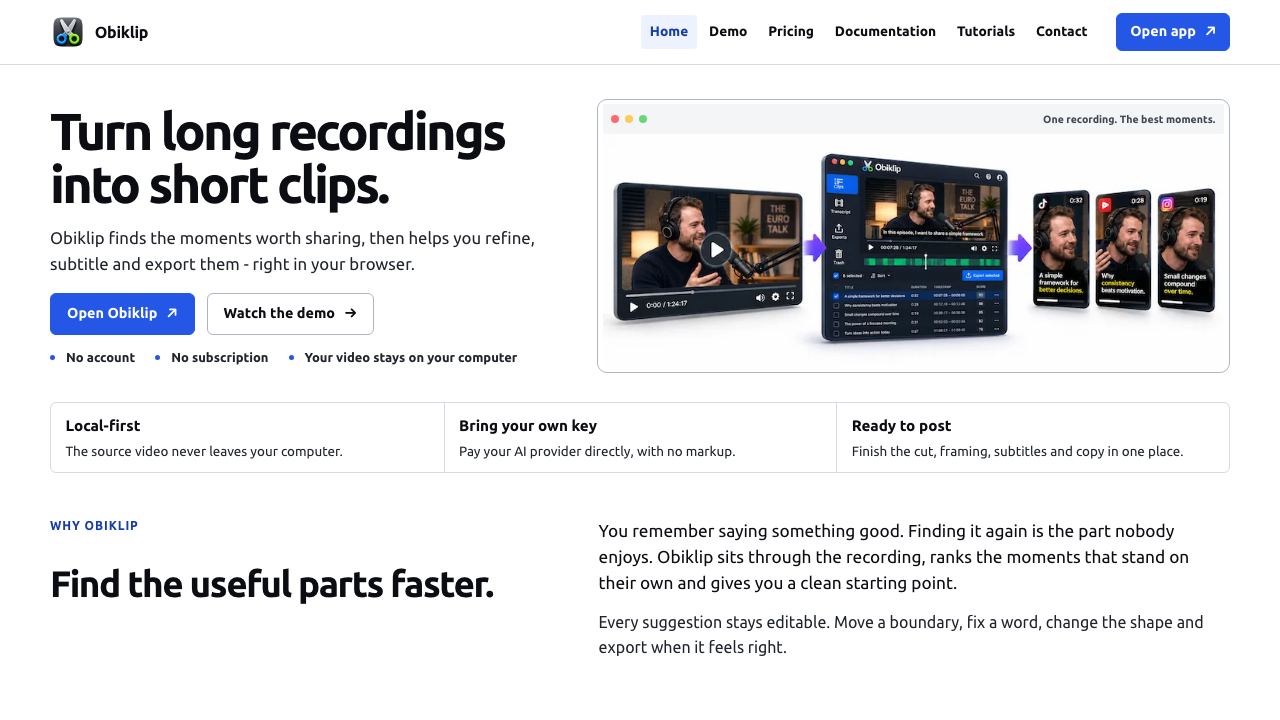Click Export selected in the mockup app
This screenshot has height=720, width=1280.
983,275
